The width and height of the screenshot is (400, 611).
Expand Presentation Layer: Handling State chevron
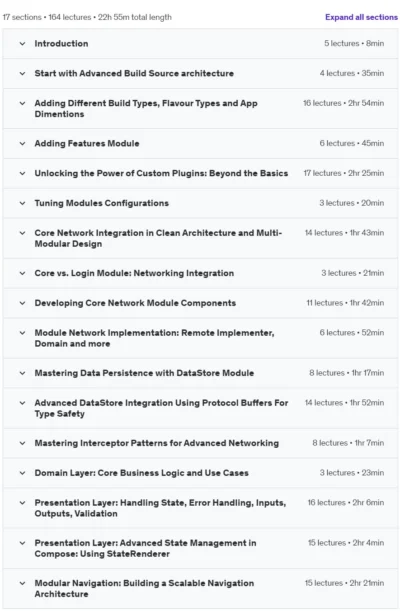[23, 503]
